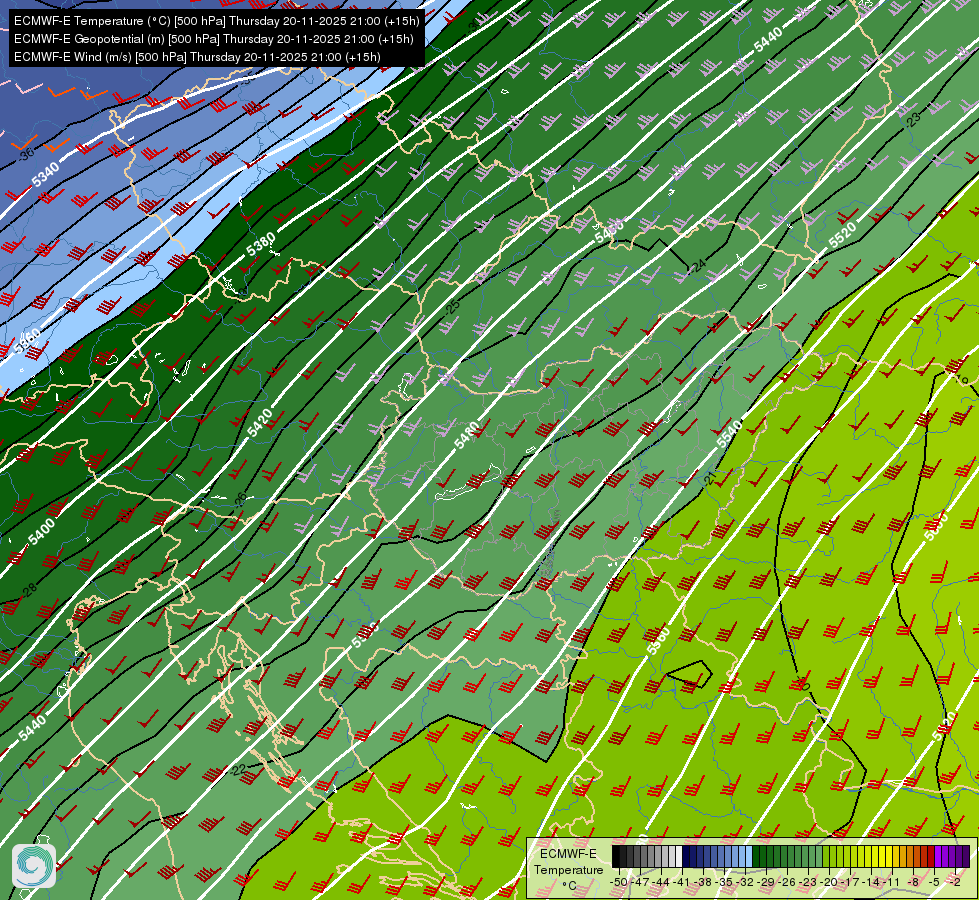Click the -23 isotherm label
Viewport: 979px width, 900px height.
click(x=913, y=119)
